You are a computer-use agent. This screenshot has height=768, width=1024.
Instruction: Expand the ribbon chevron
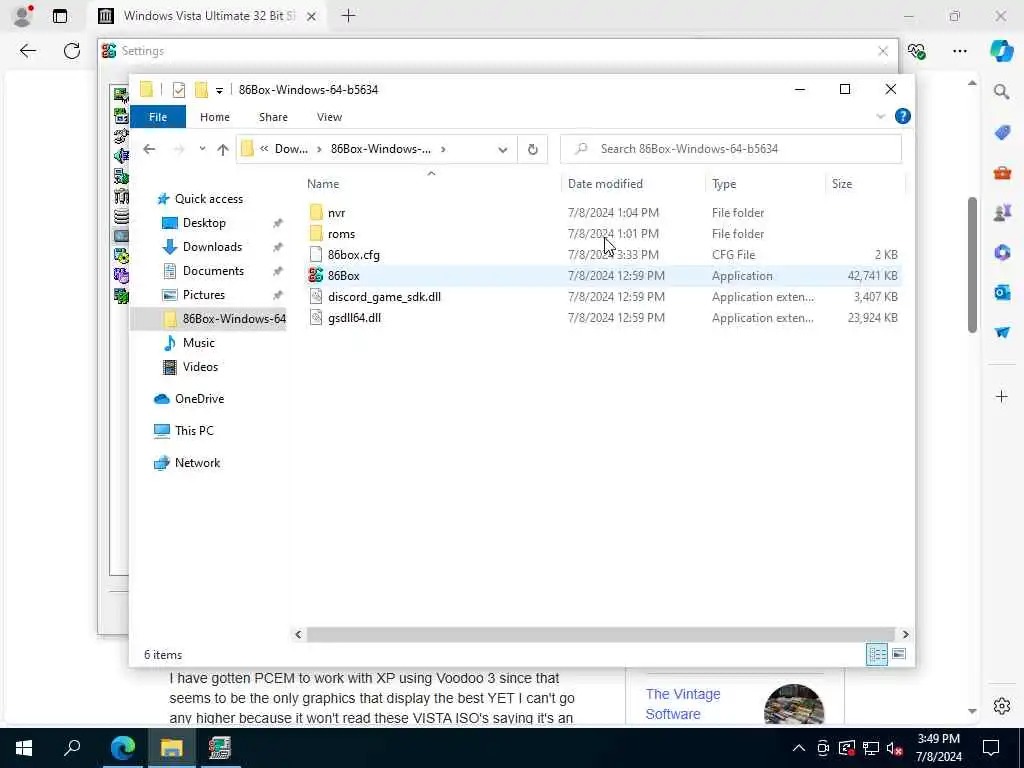tap(880, 116)
